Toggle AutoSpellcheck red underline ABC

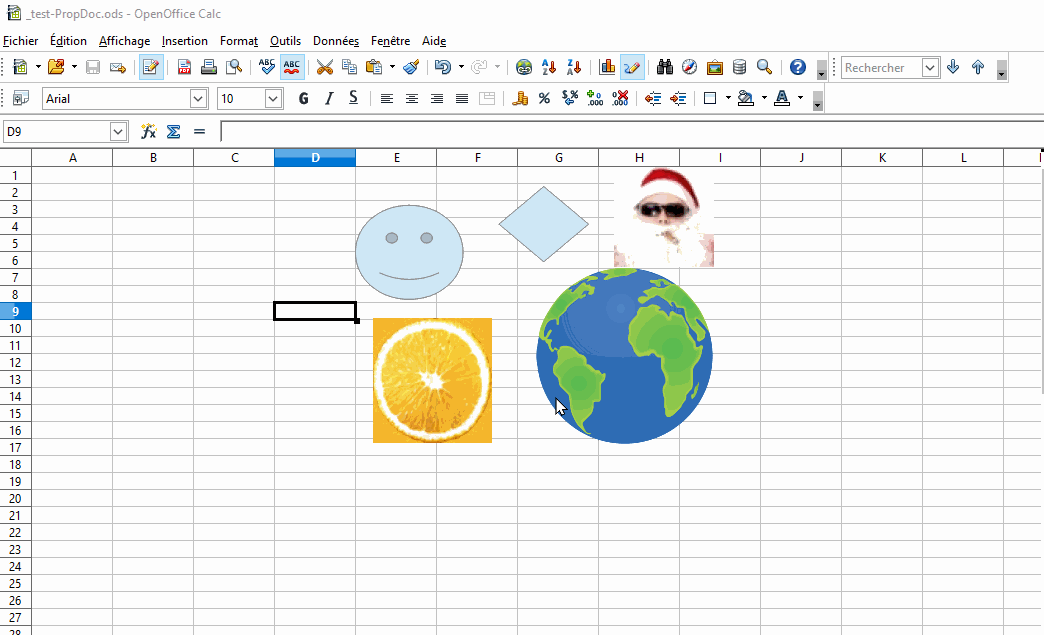[x=292, y=67]
